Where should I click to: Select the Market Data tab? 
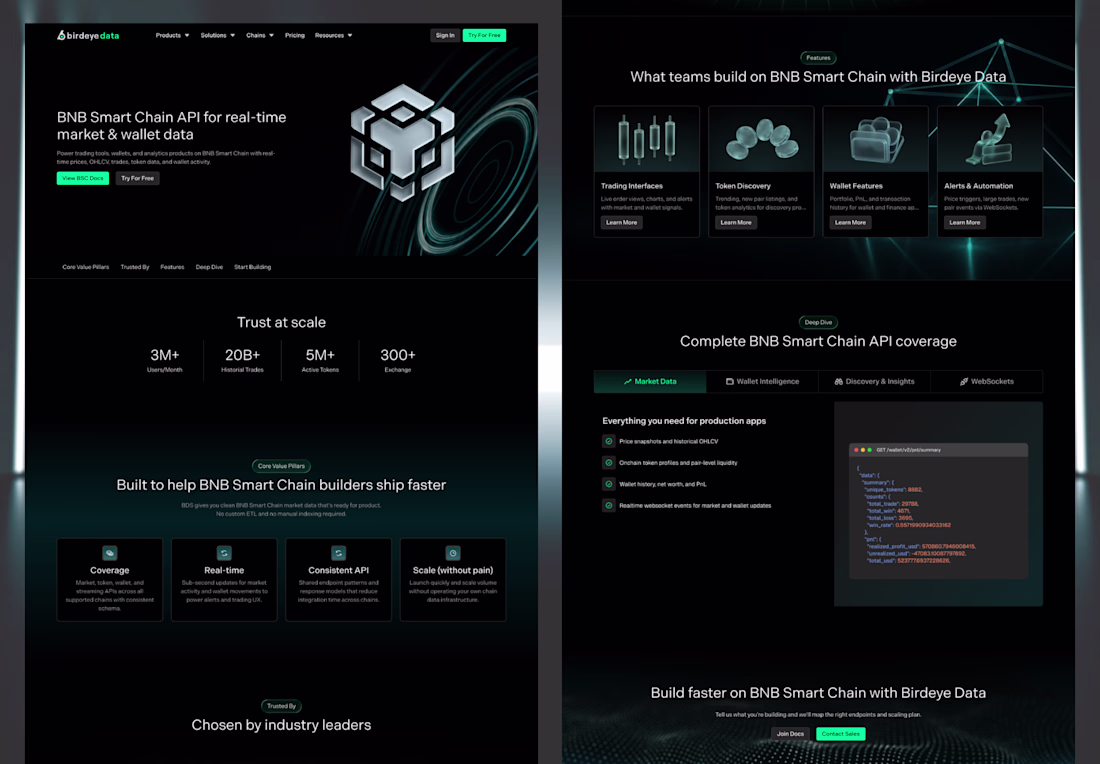(650, 382)
